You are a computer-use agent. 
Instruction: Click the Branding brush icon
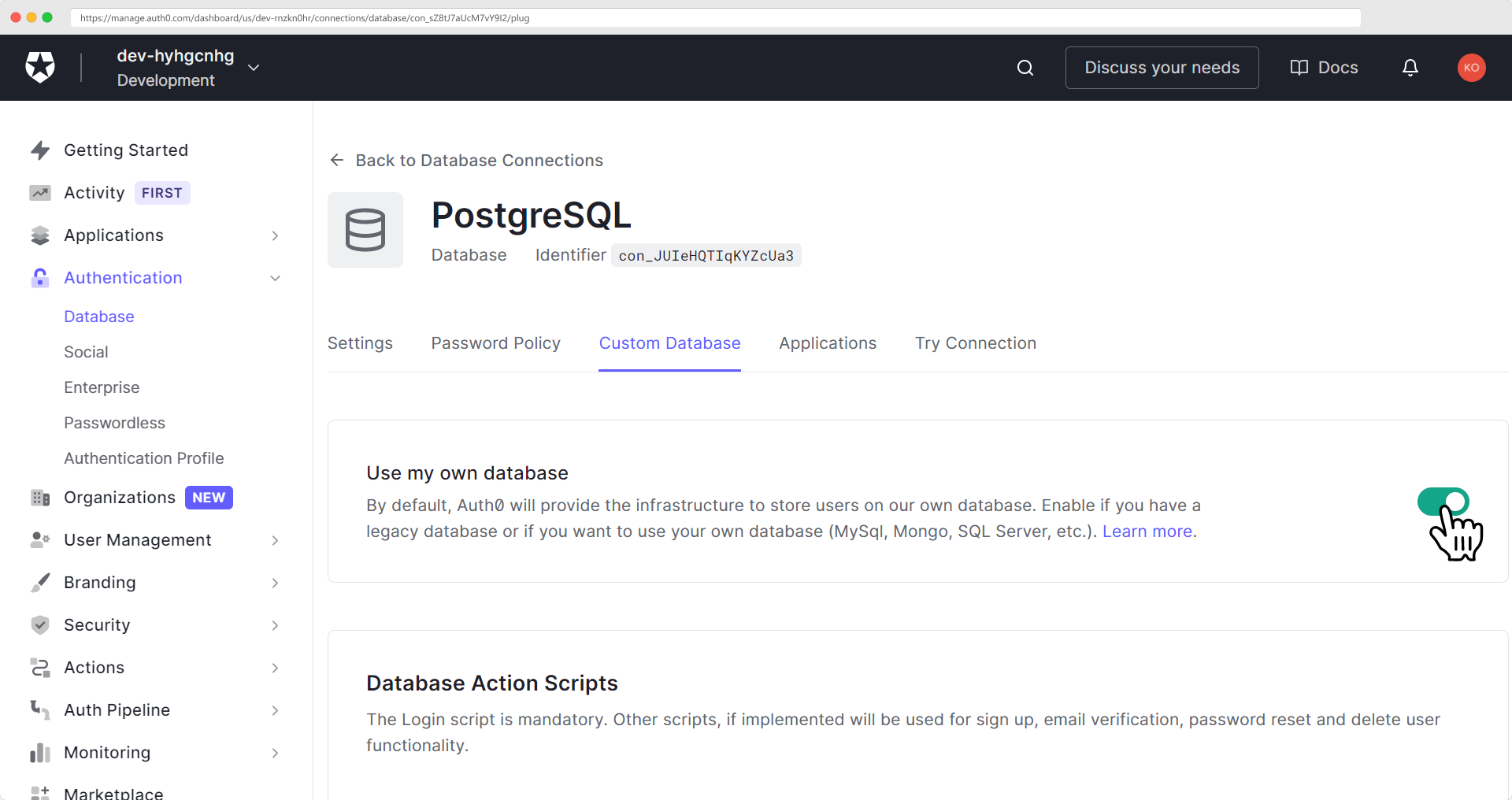tap(40, 583)
